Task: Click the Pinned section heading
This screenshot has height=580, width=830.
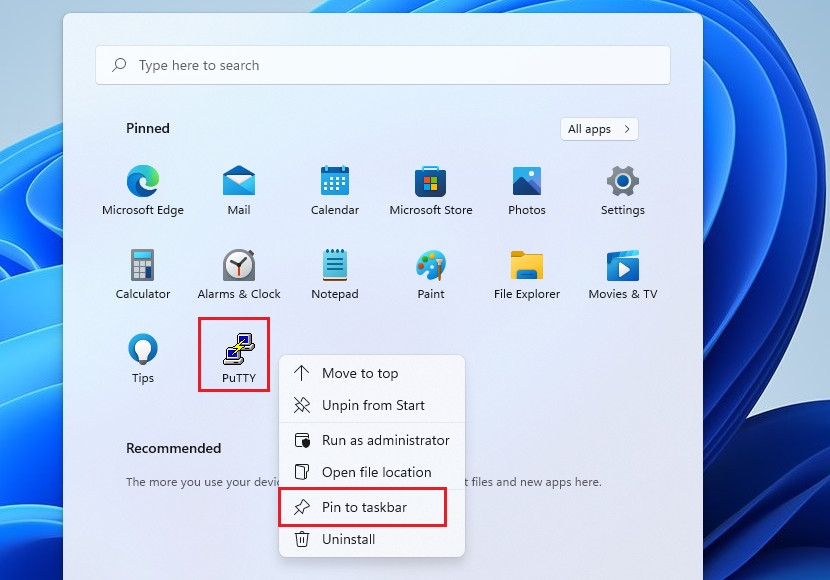Action: point(148,128)
